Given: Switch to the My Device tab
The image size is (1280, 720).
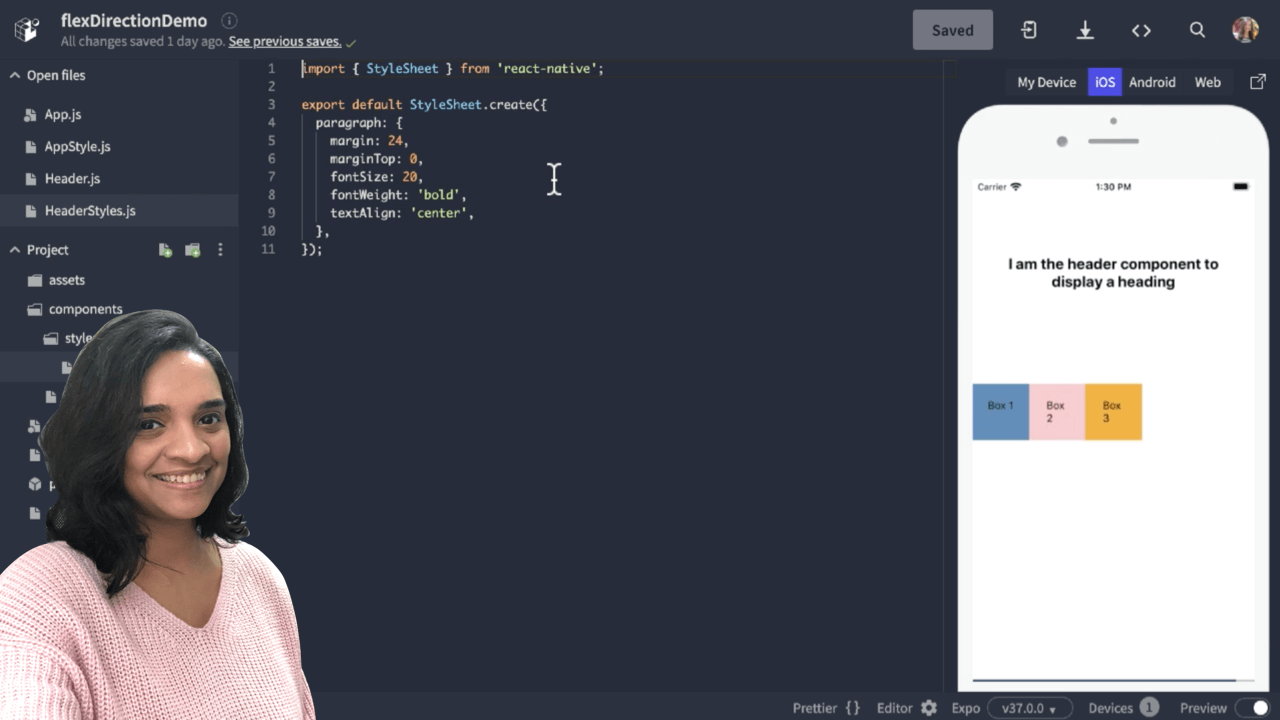Looking at the screenshot, I should pos(1046,82).
